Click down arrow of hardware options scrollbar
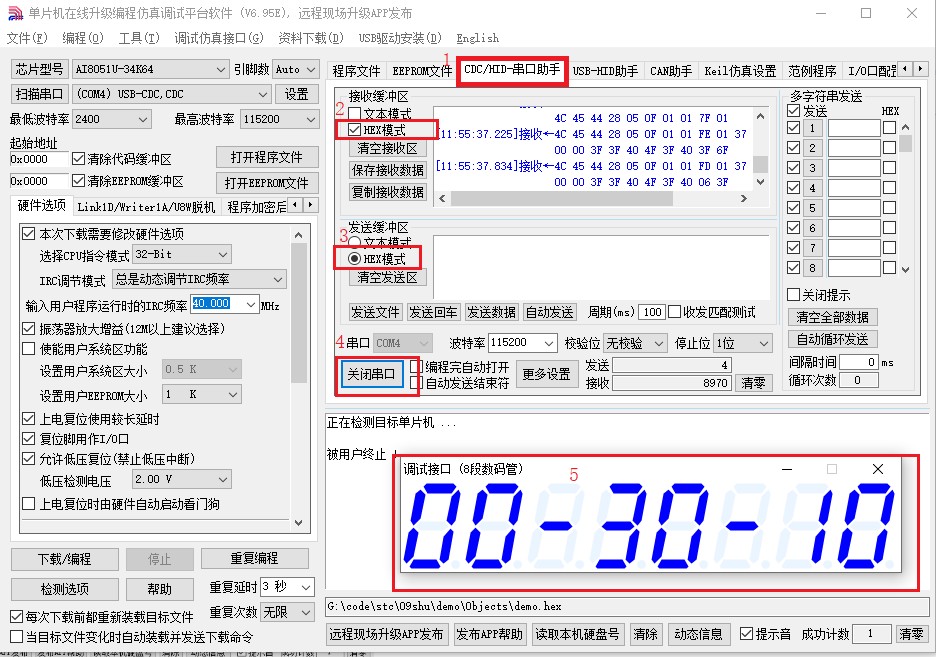This screenshot has width=936, height=657. (298, 523)
